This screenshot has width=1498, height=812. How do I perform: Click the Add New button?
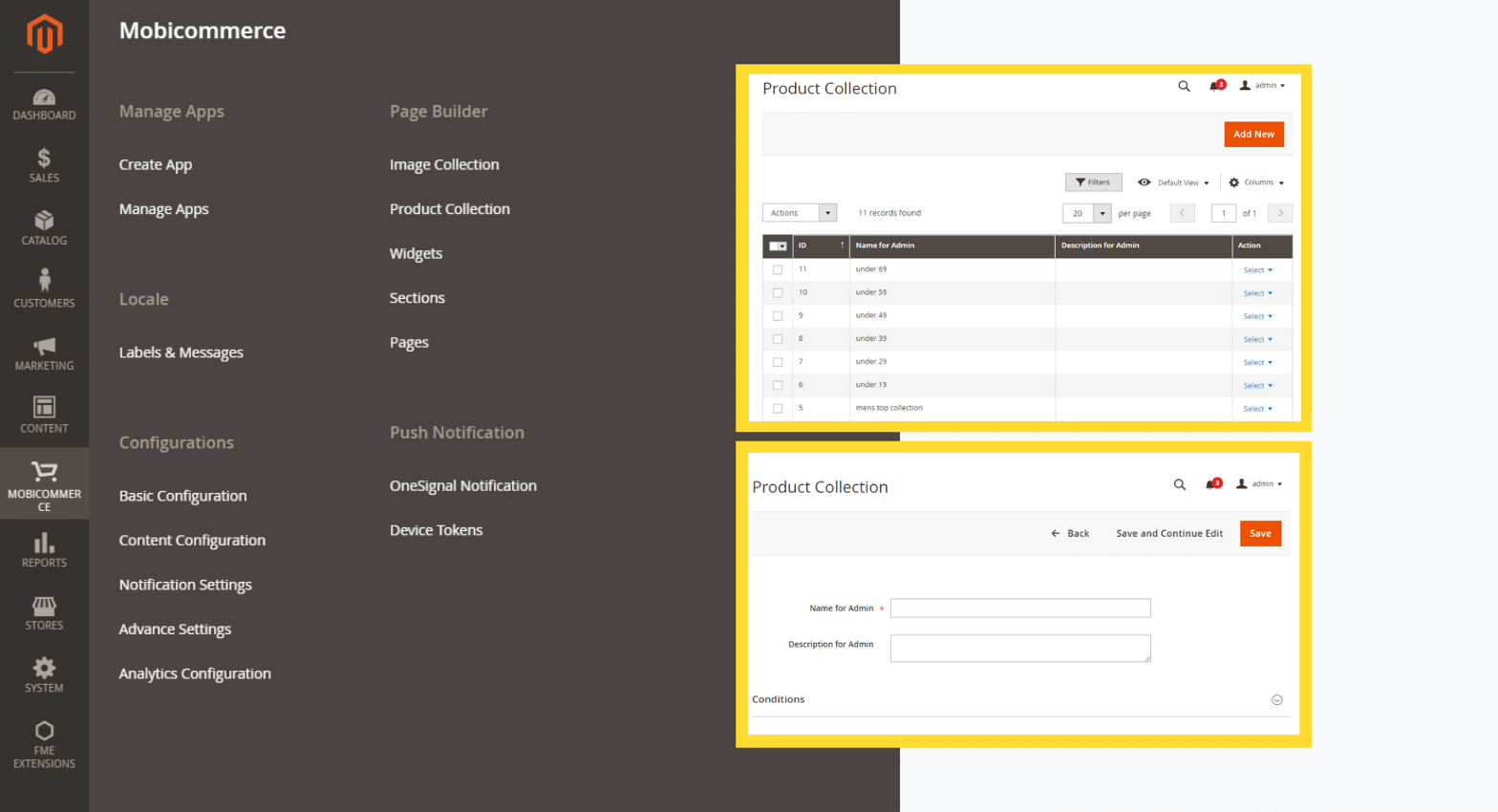pos(1253,135)
